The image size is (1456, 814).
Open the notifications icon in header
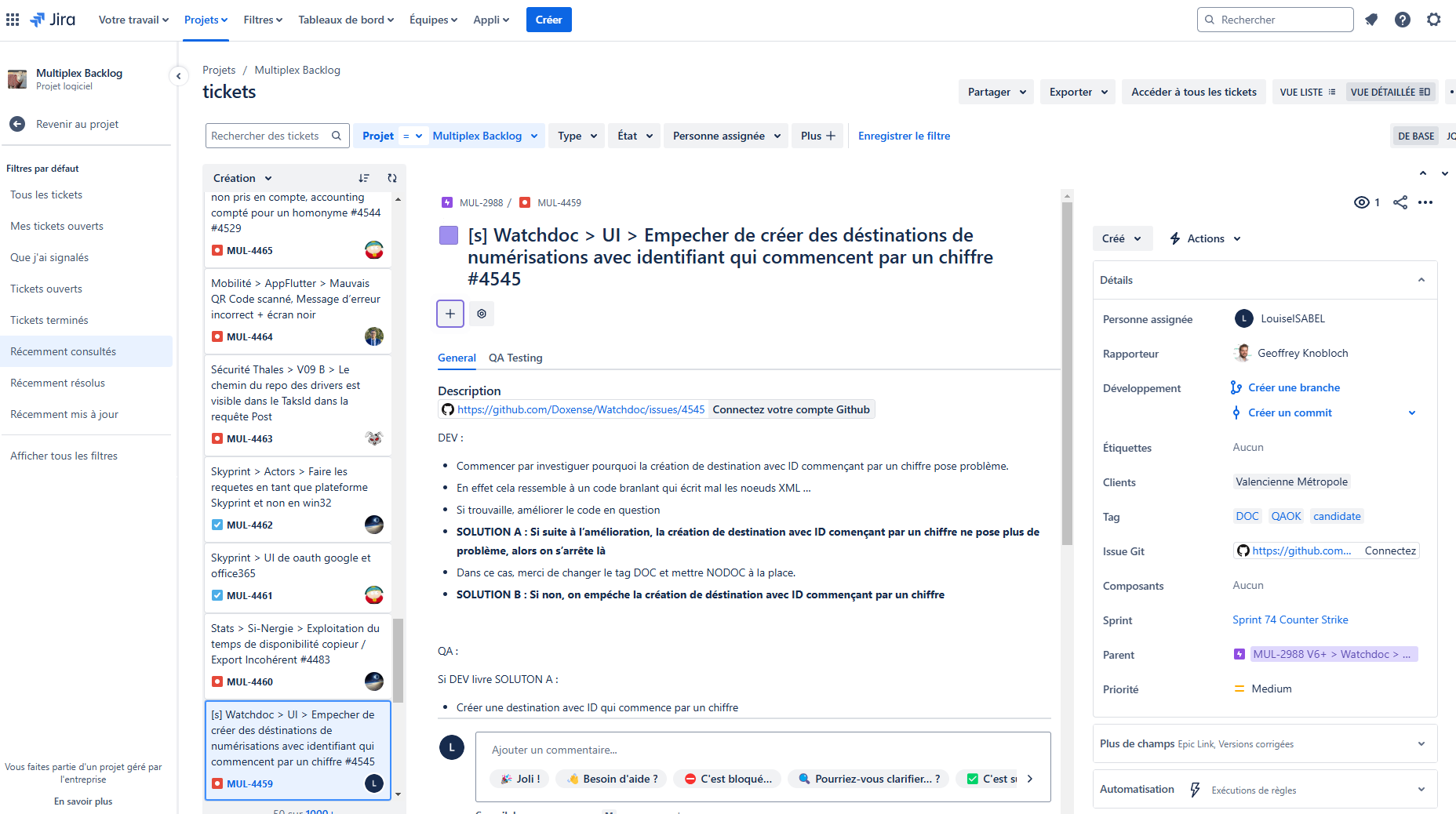[1371, 20]
